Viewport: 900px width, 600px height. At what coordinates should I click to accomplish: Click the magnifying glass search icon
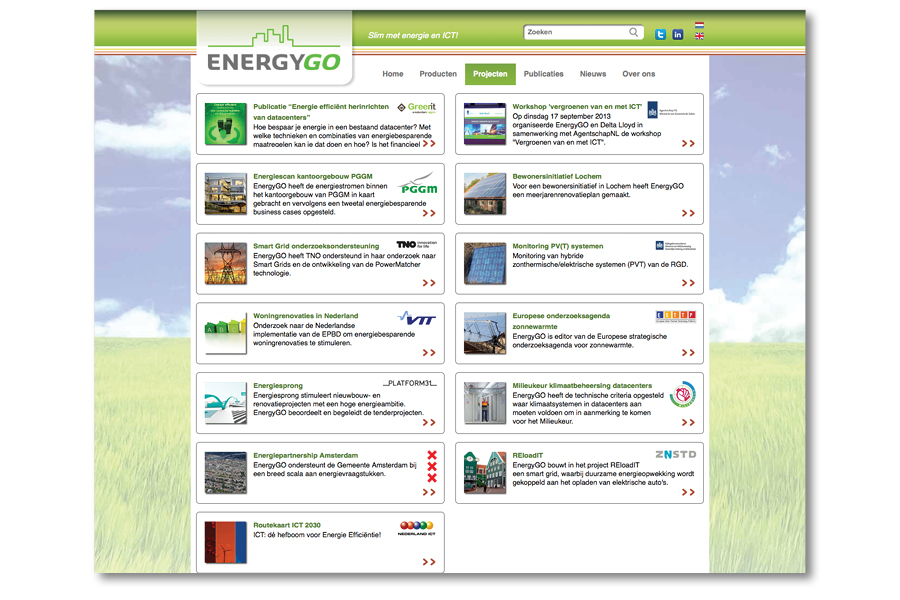(x=634, y=32)
